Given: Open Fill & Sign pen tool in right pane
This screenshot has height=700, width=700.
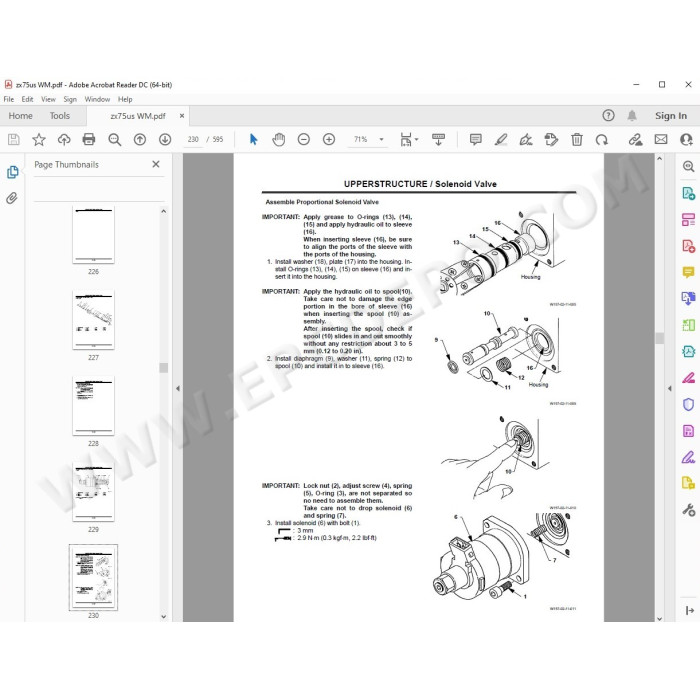Looking at the screenshot, I should coord(688,458).
